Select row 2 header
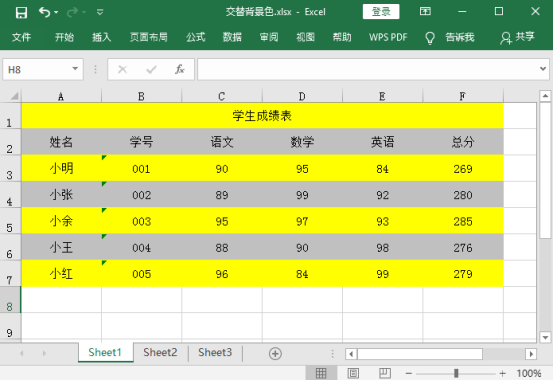This screenshot has width=554, height=380. [10, 142]
